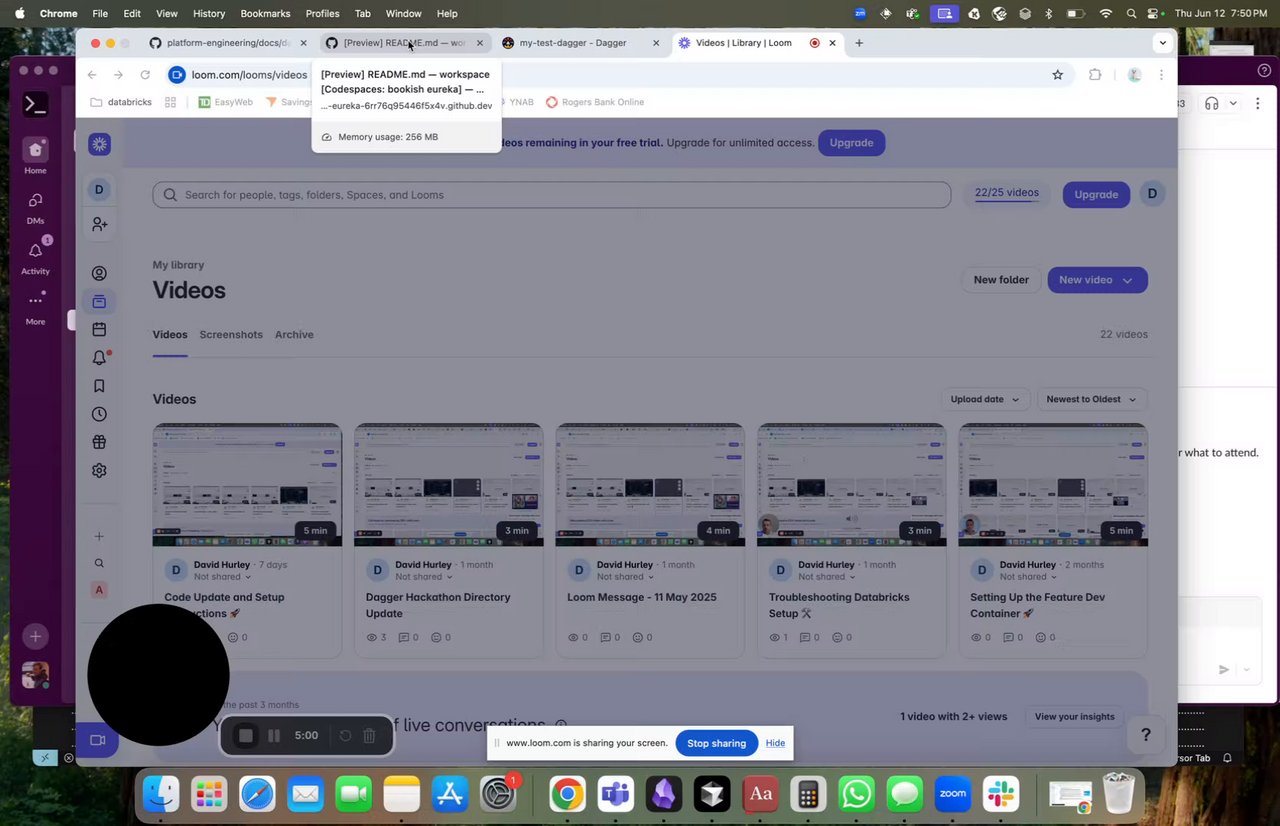Open the Meetings calendar icon in Loom sidebar
This screenshot has width=1280, height=826.
click(99, 329)
